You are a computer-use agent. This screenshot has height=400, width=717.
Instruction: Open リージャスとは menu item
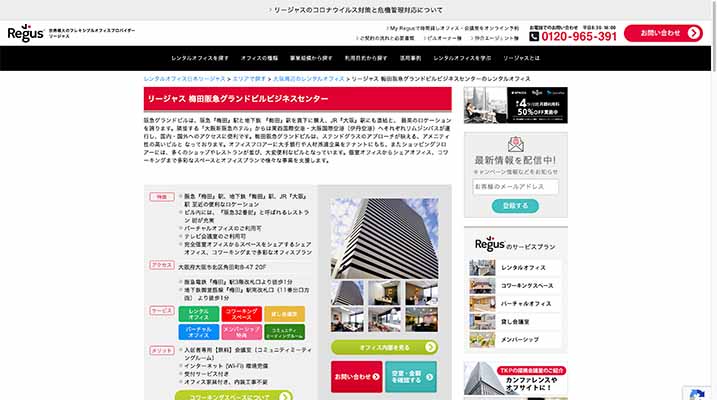point(521,58)
